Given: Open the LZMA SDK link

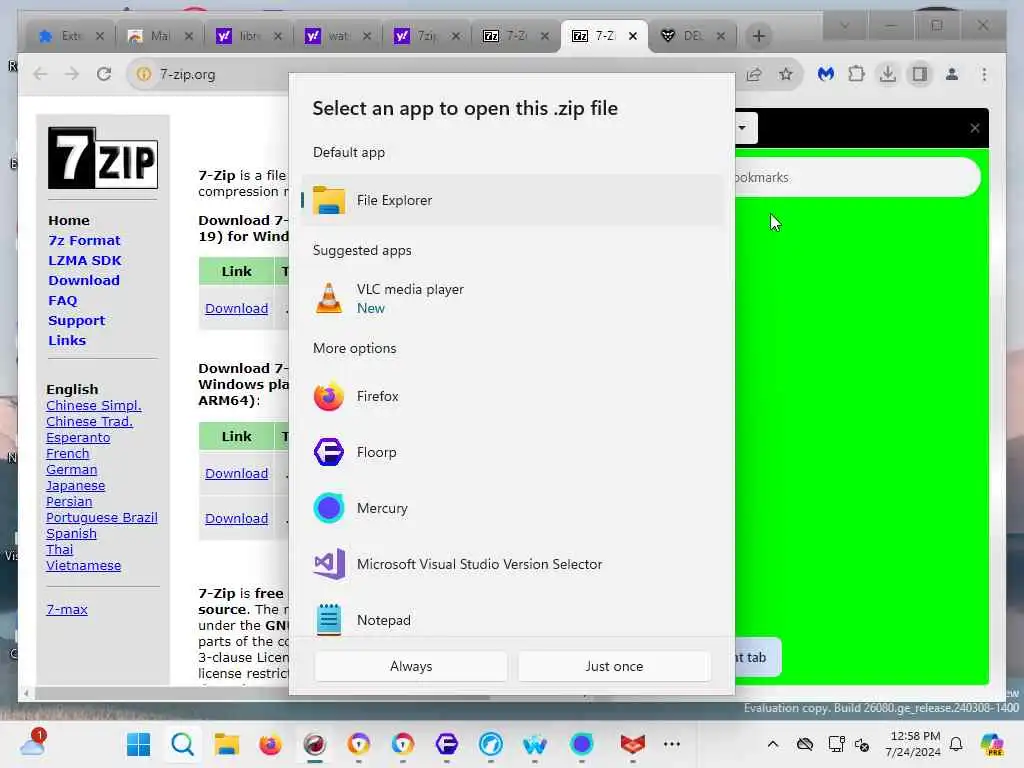Looking at the screenshot, I should click(85, 261).
